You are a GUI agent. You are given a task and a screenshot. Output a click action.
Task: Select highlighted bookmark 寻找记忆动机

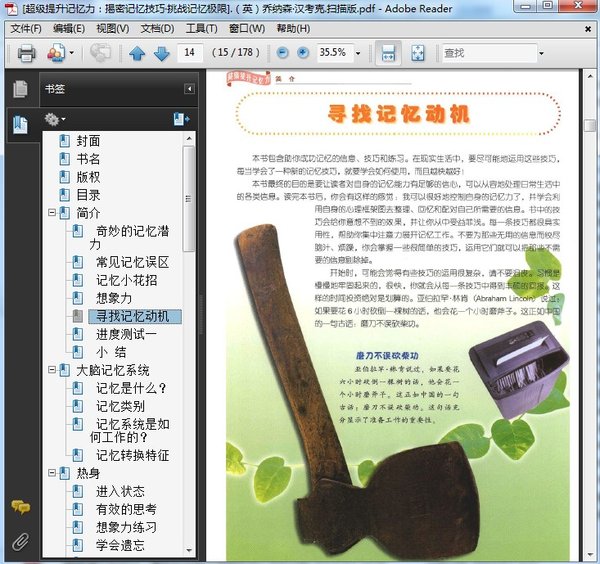135,316
